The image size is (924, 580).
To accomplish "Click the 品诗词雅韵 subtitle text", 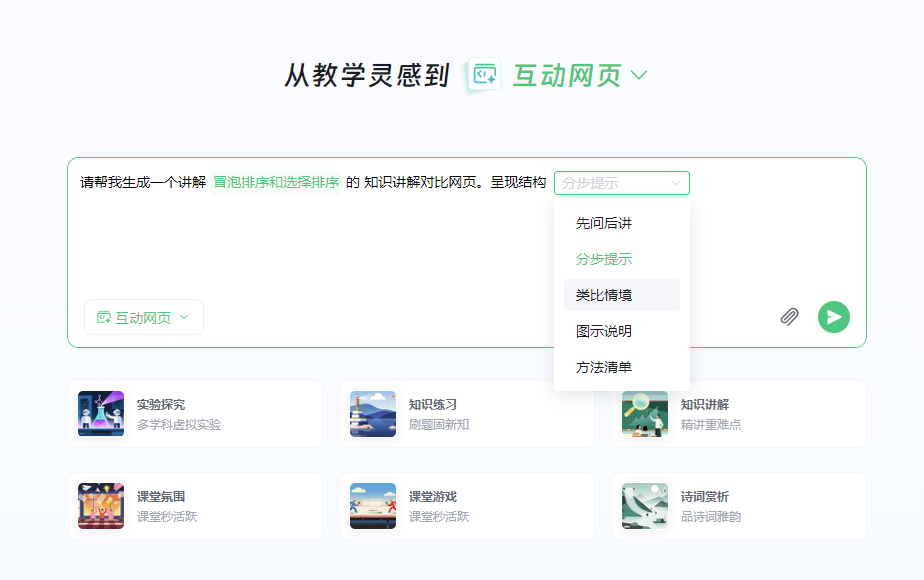I will [711, 516].
